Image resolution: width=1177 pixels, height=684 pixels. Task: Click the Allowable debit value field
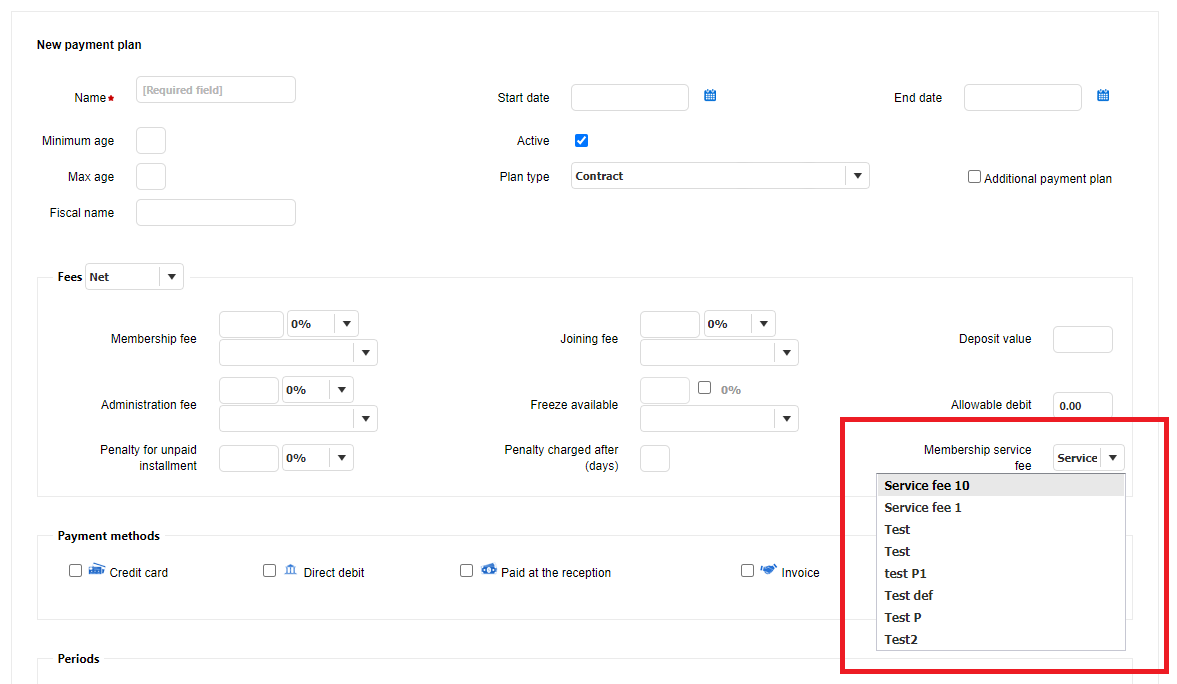click(x=1082, y=406)
